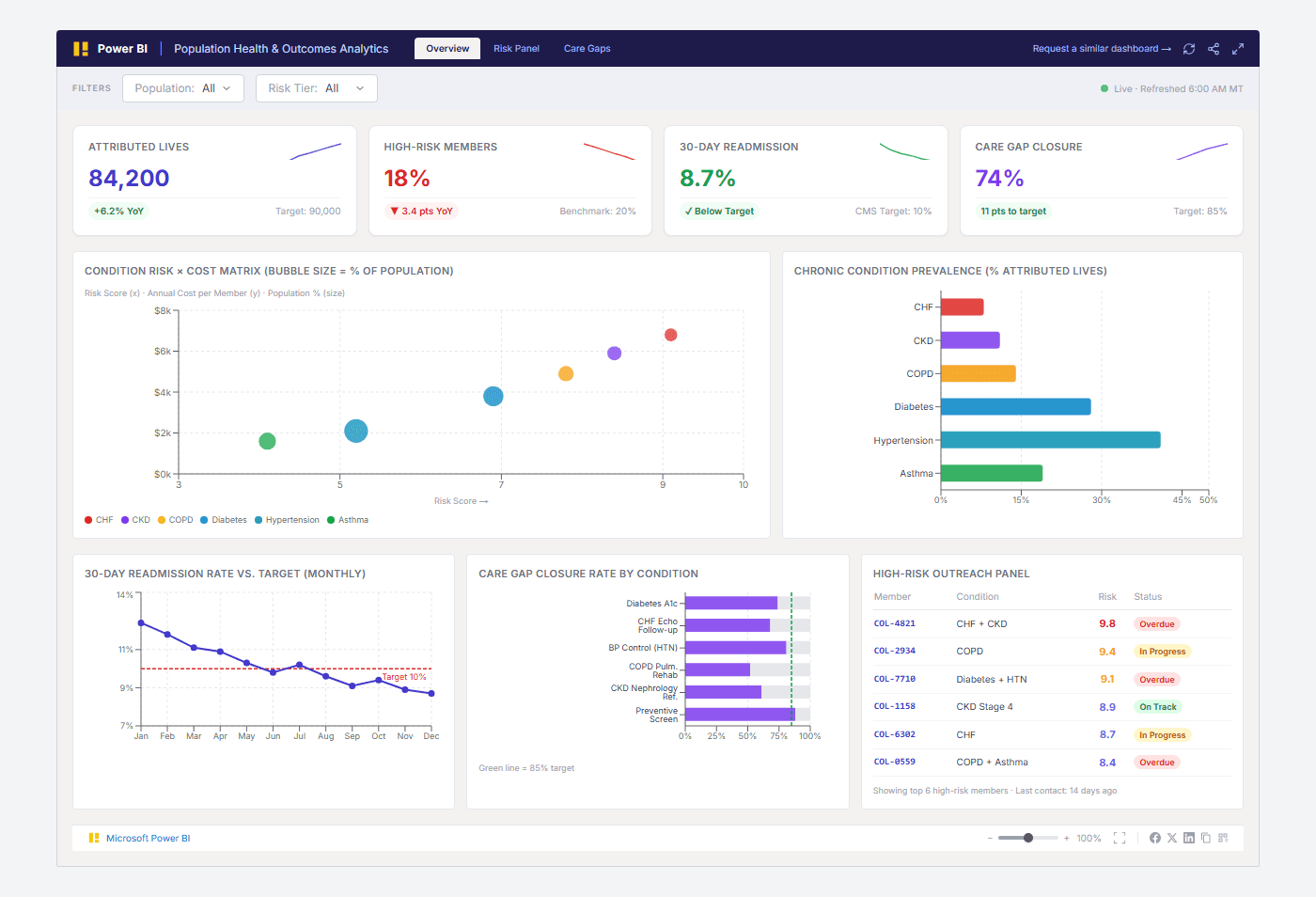Switch to the Care Gaps tab
The width and height of the screenshot is (1316, 897).
tap(587, 49)
